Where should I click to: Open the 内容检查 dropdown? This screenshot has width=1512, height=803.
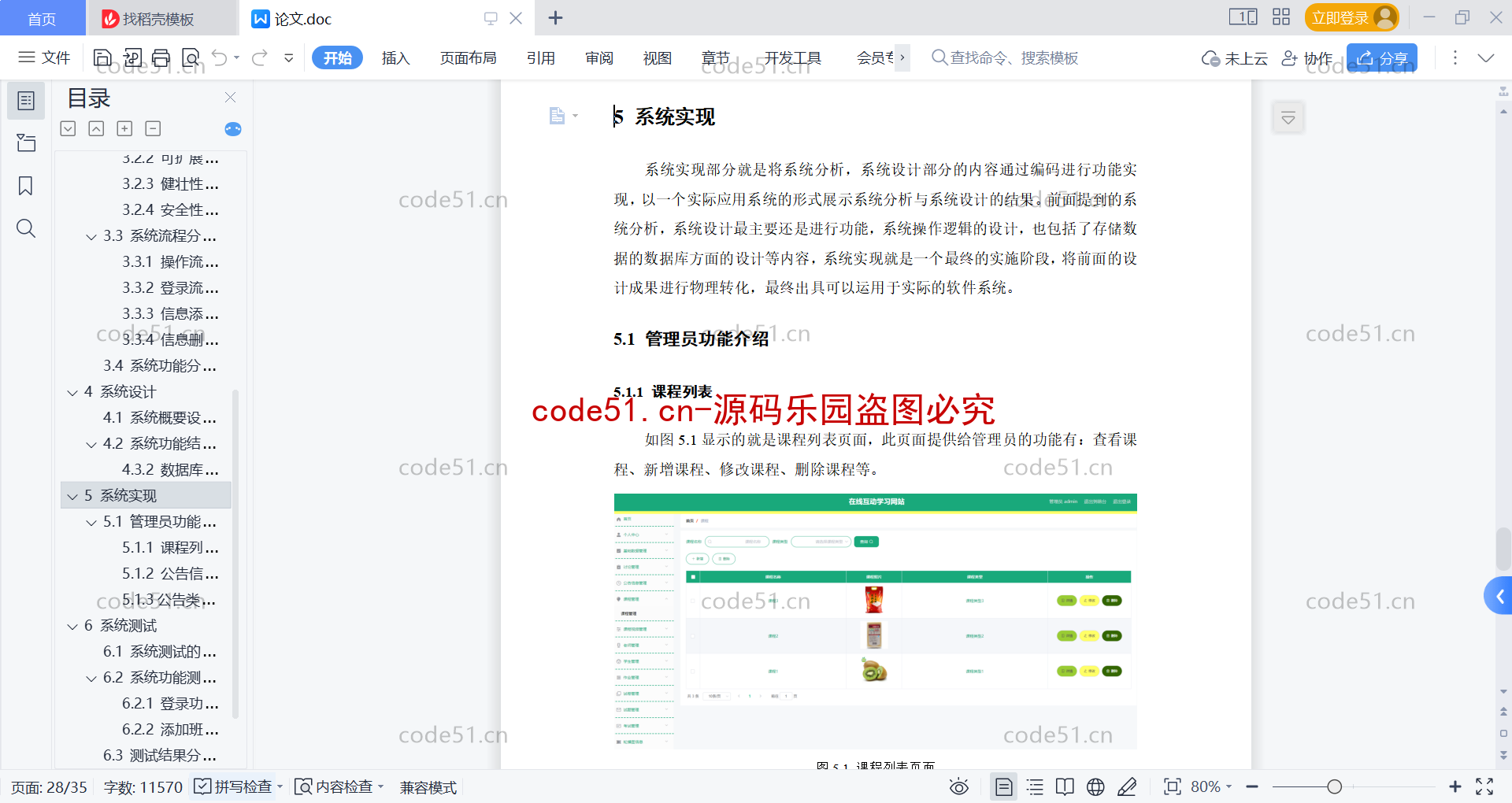point(339,786)
